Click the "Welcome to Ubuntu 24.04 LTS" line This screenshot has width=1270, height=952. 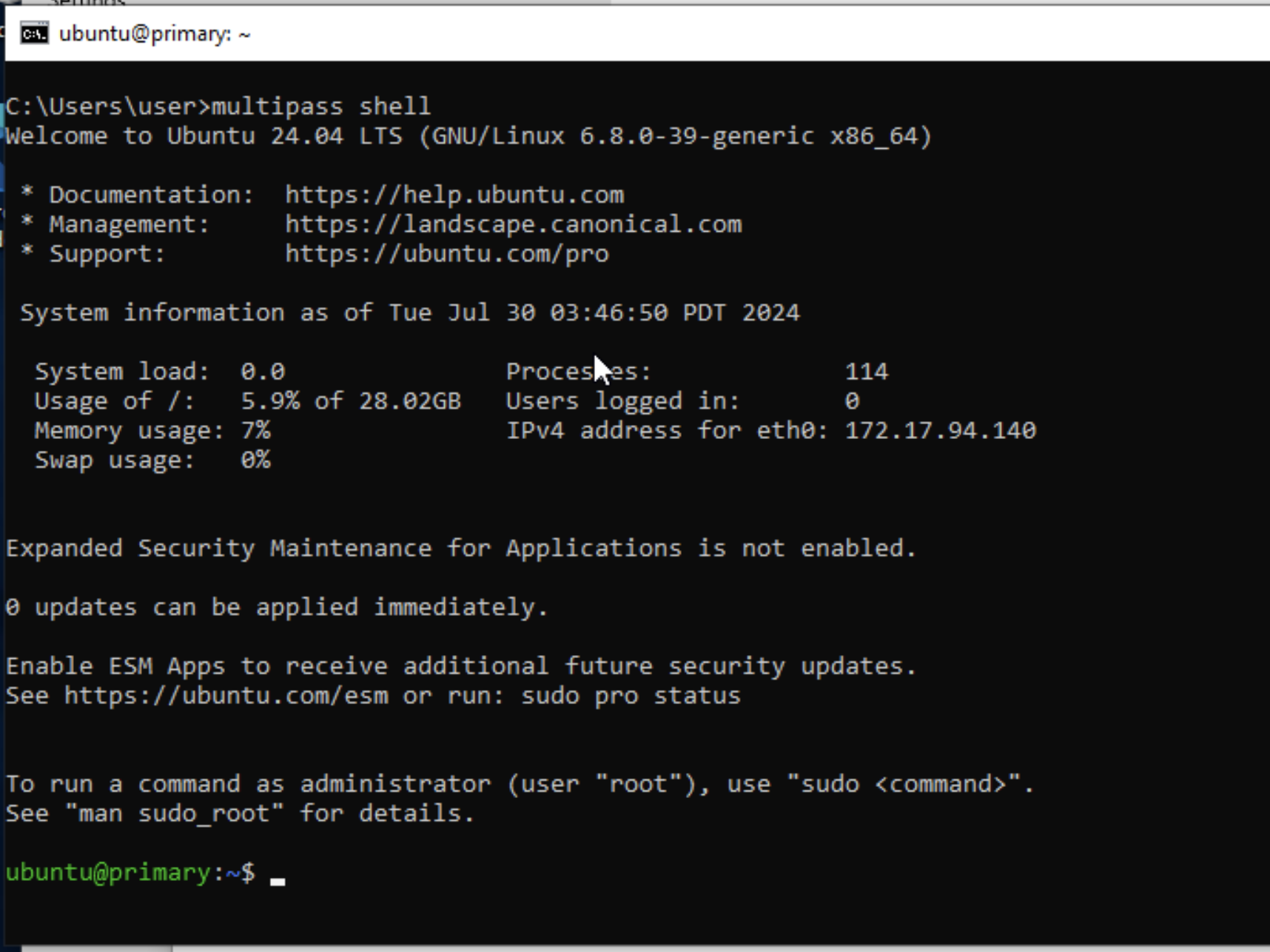click(468, 136)
